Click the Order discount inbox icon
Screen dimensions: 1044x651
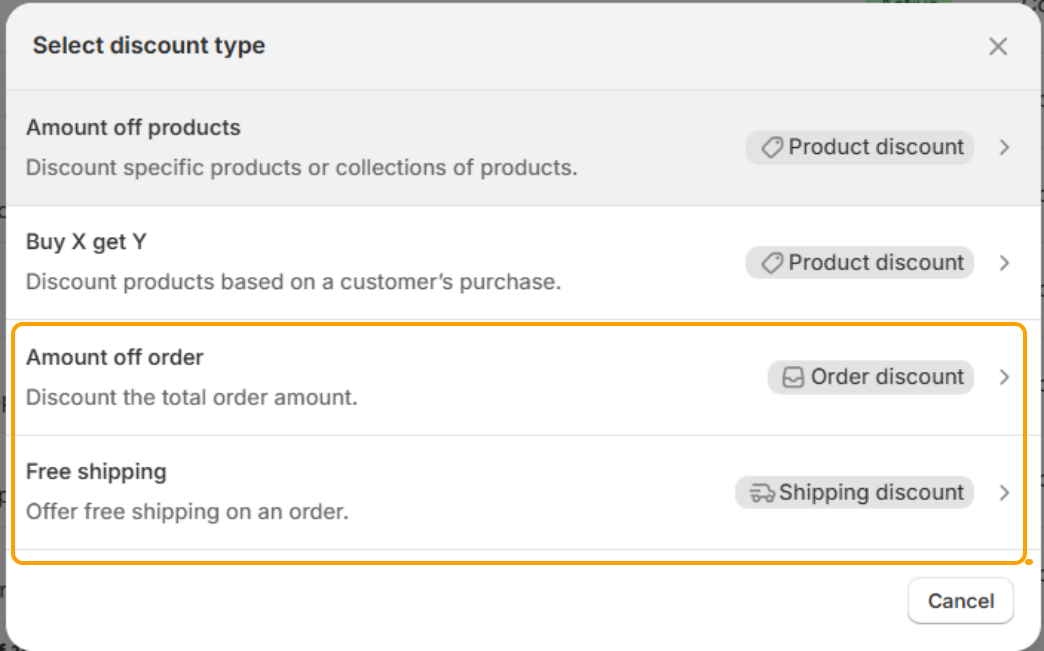[x=793, y=378]
